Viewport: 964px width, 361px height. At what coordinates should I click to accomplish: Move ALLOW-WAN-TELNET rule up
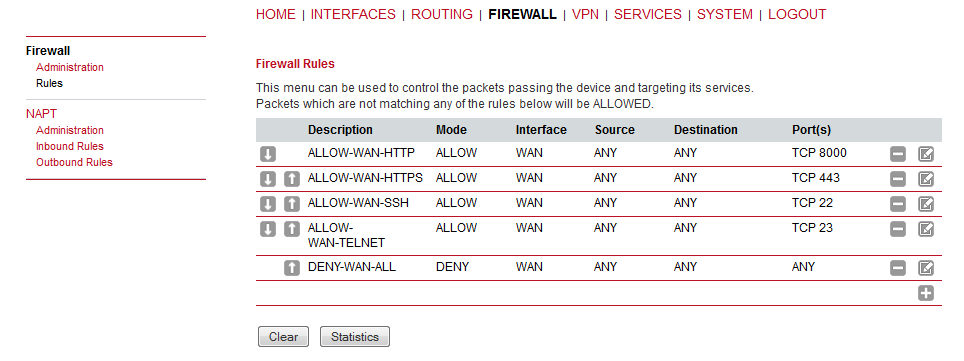[x=292, y=229]
